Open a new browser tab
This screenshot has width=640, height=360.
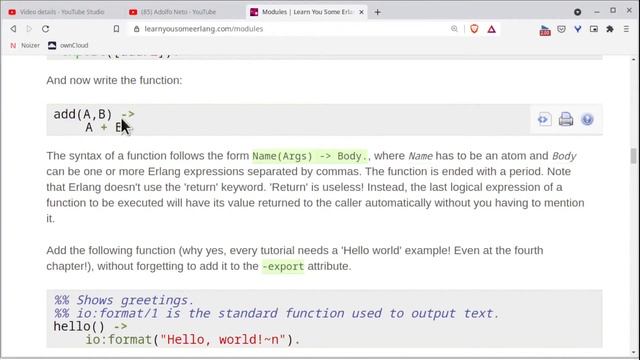pos(378,12)
